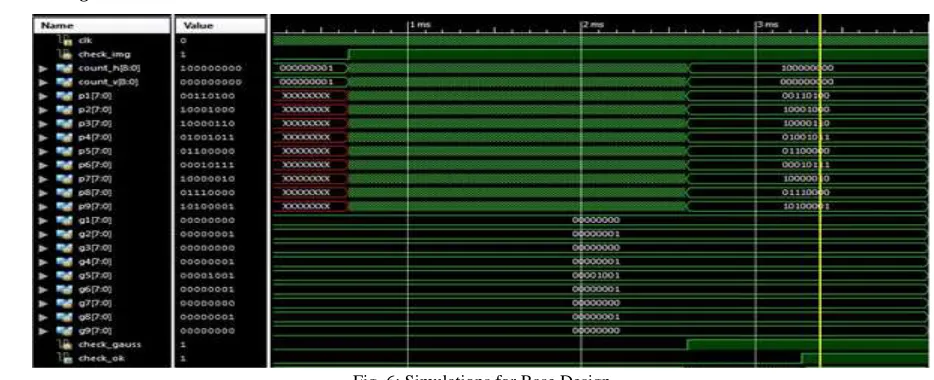The image size is (934, 380).
Task: Click the p4 bus icon
Action: click(64, 137)
